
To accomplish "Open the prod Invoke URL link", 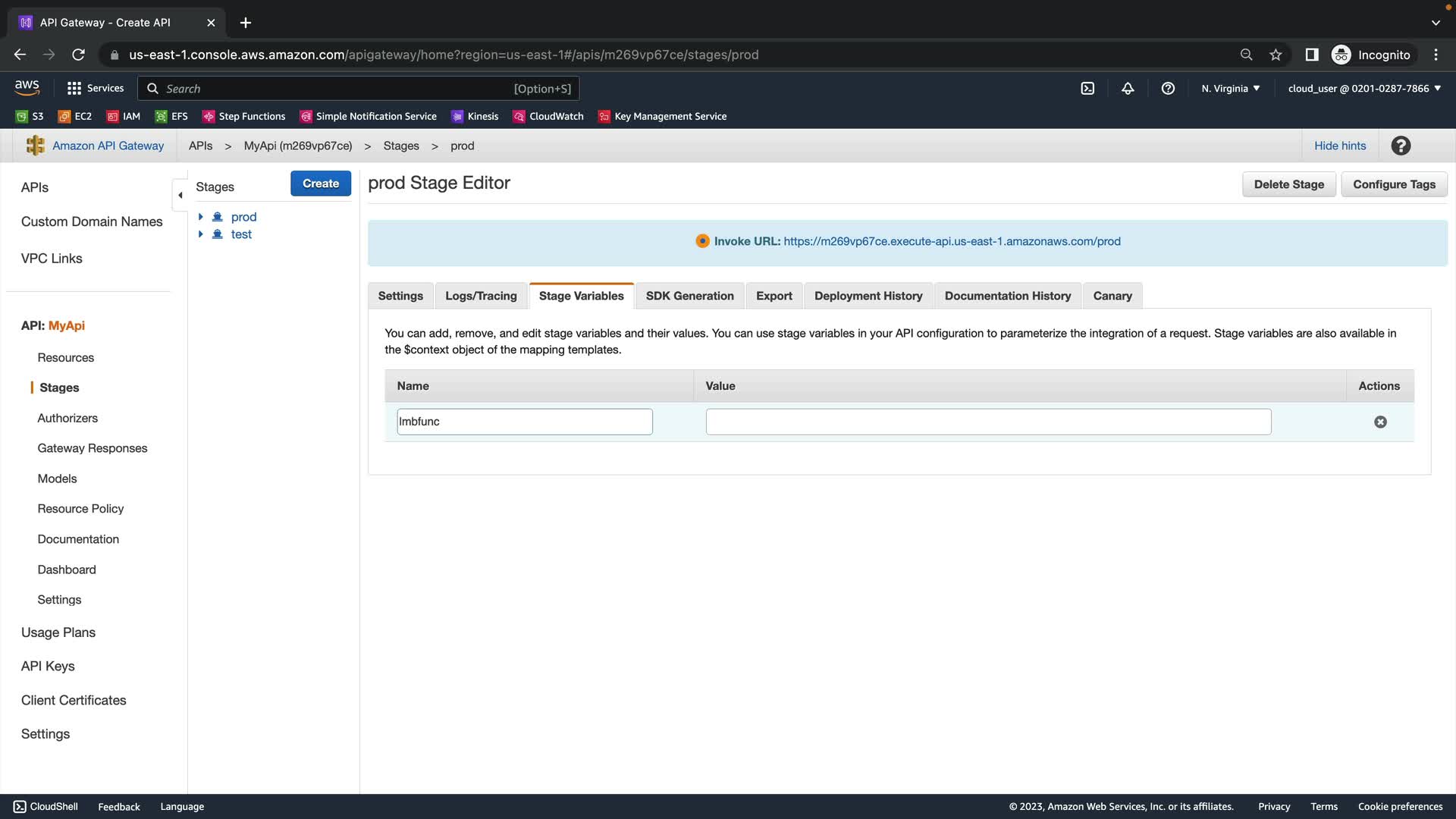I will click(x=952, y=241).
